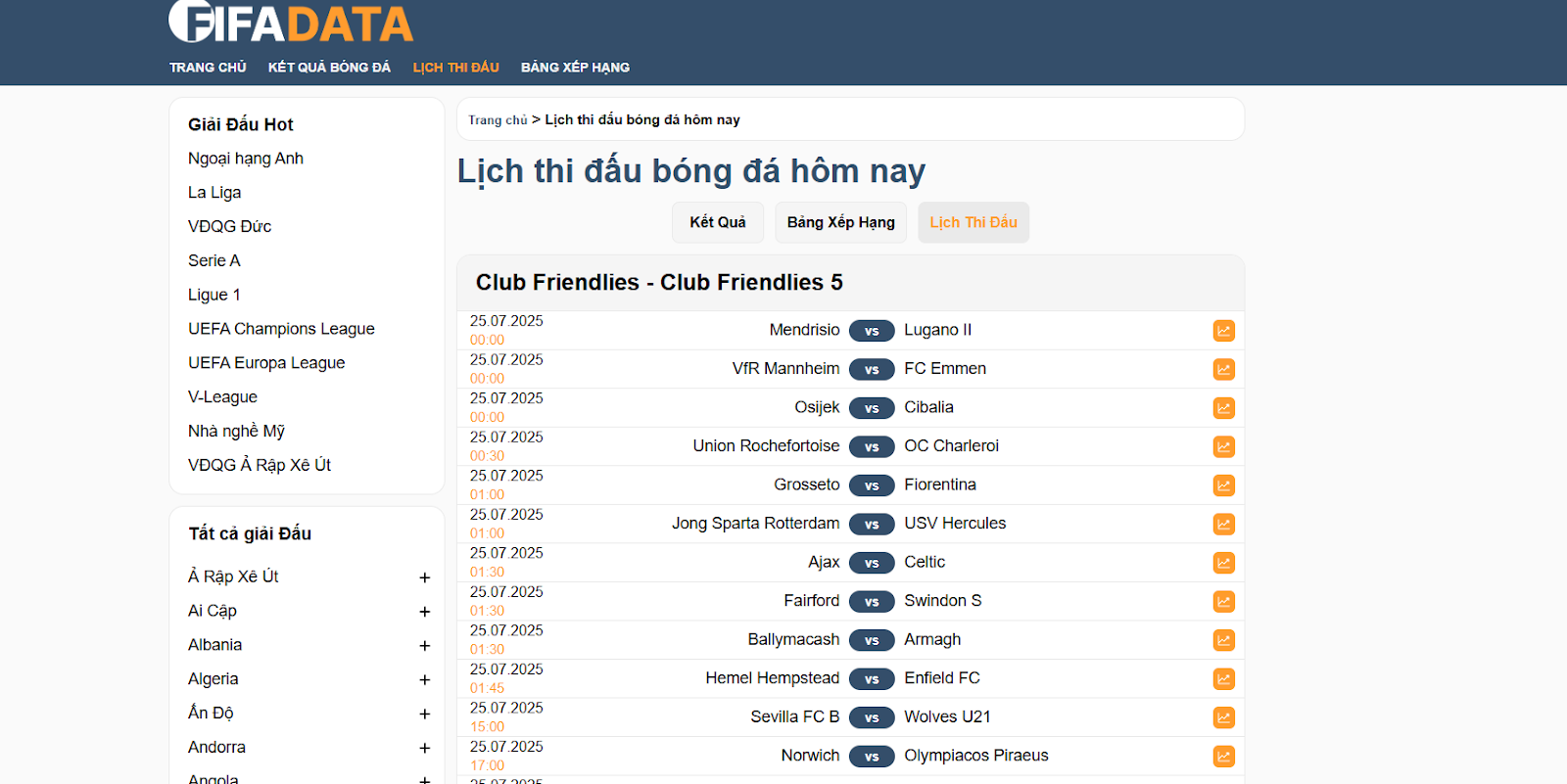Open stats icon for Osijek vs Cibalia

tap(1223, 408)
